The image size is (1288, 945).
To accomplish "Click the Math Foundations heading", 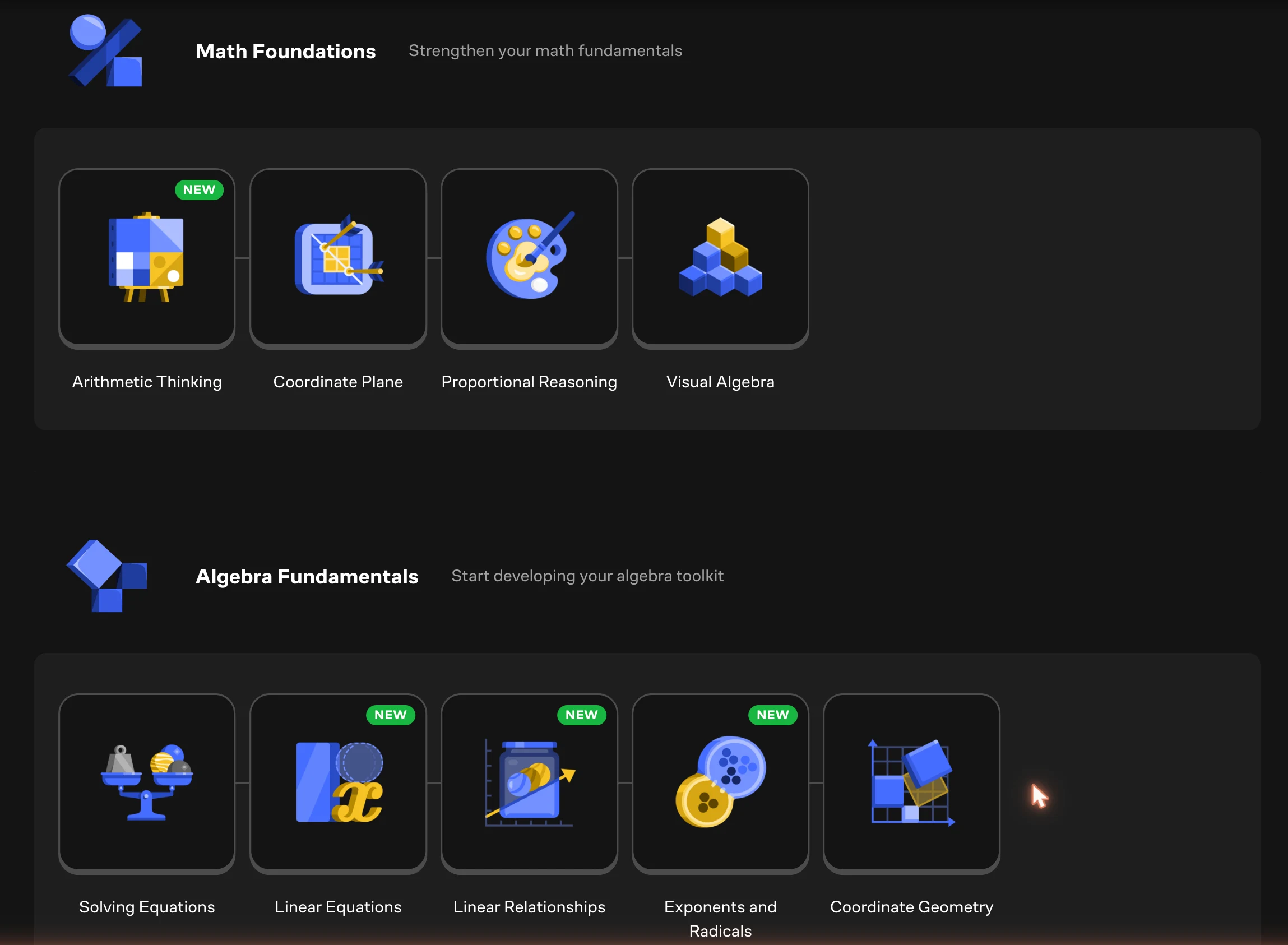I will [x=285, y=51].
